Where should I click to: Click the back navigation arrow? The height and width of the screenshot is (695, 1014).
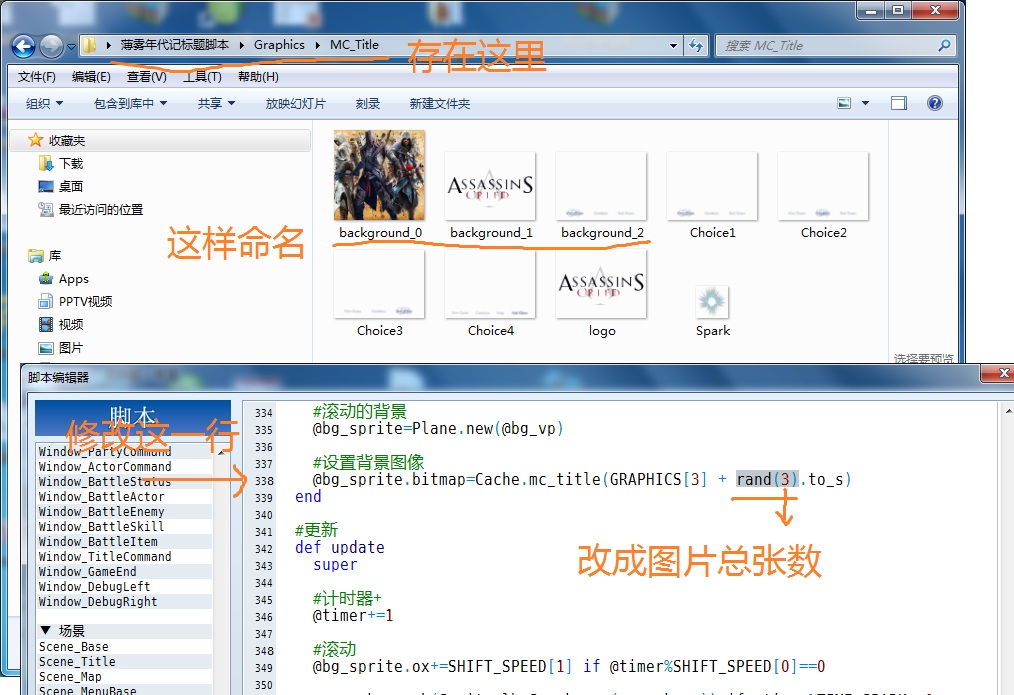24,46
